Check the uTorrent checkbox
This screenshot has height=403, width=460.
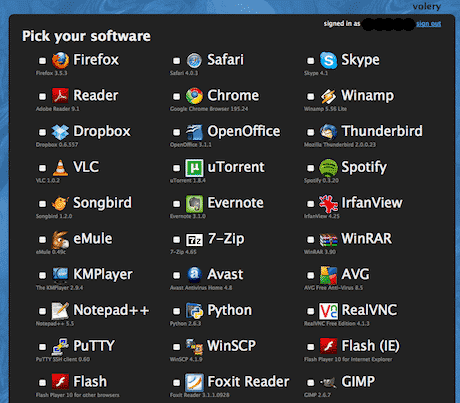(176, 168)
